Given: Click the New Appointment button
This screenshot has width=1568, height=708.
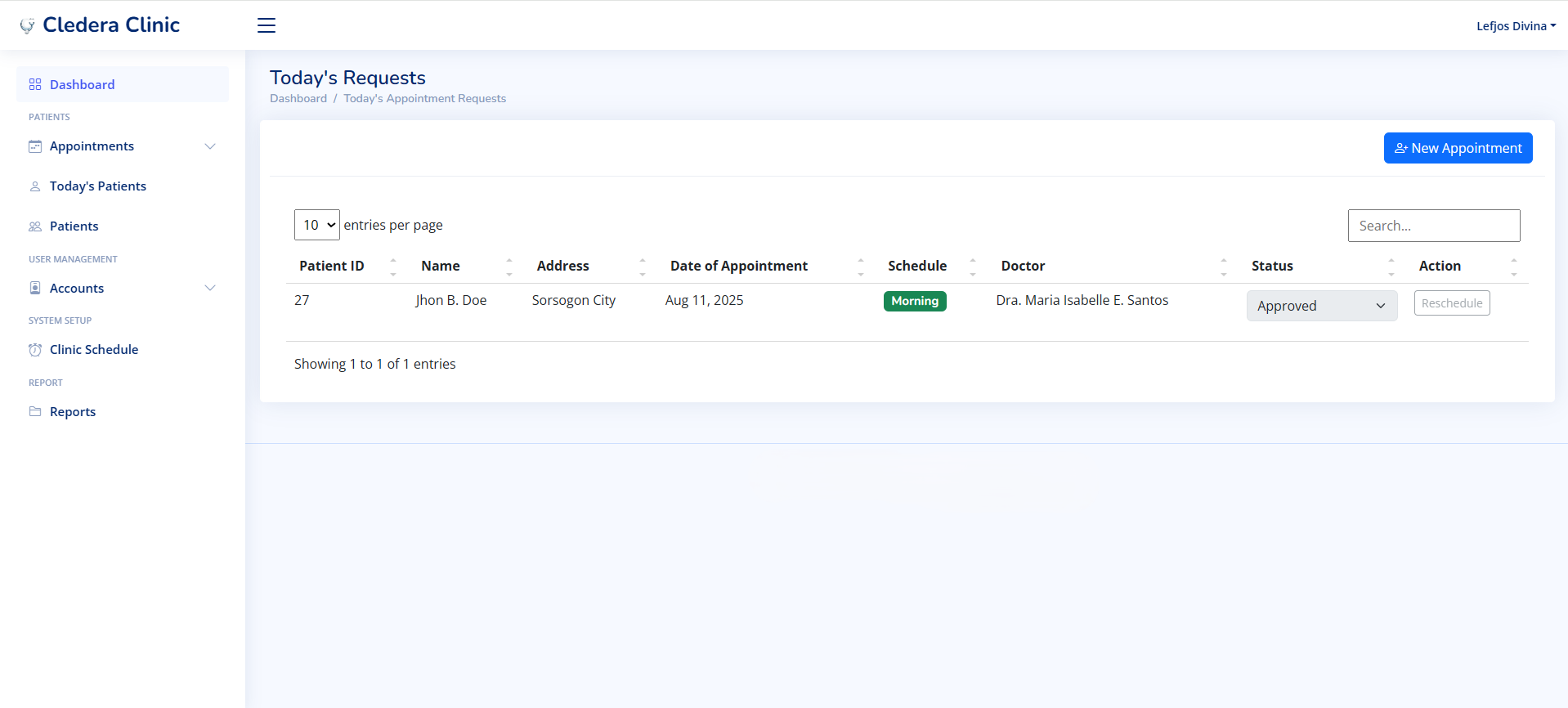Looking at the screenshot, I should 1458,148.
